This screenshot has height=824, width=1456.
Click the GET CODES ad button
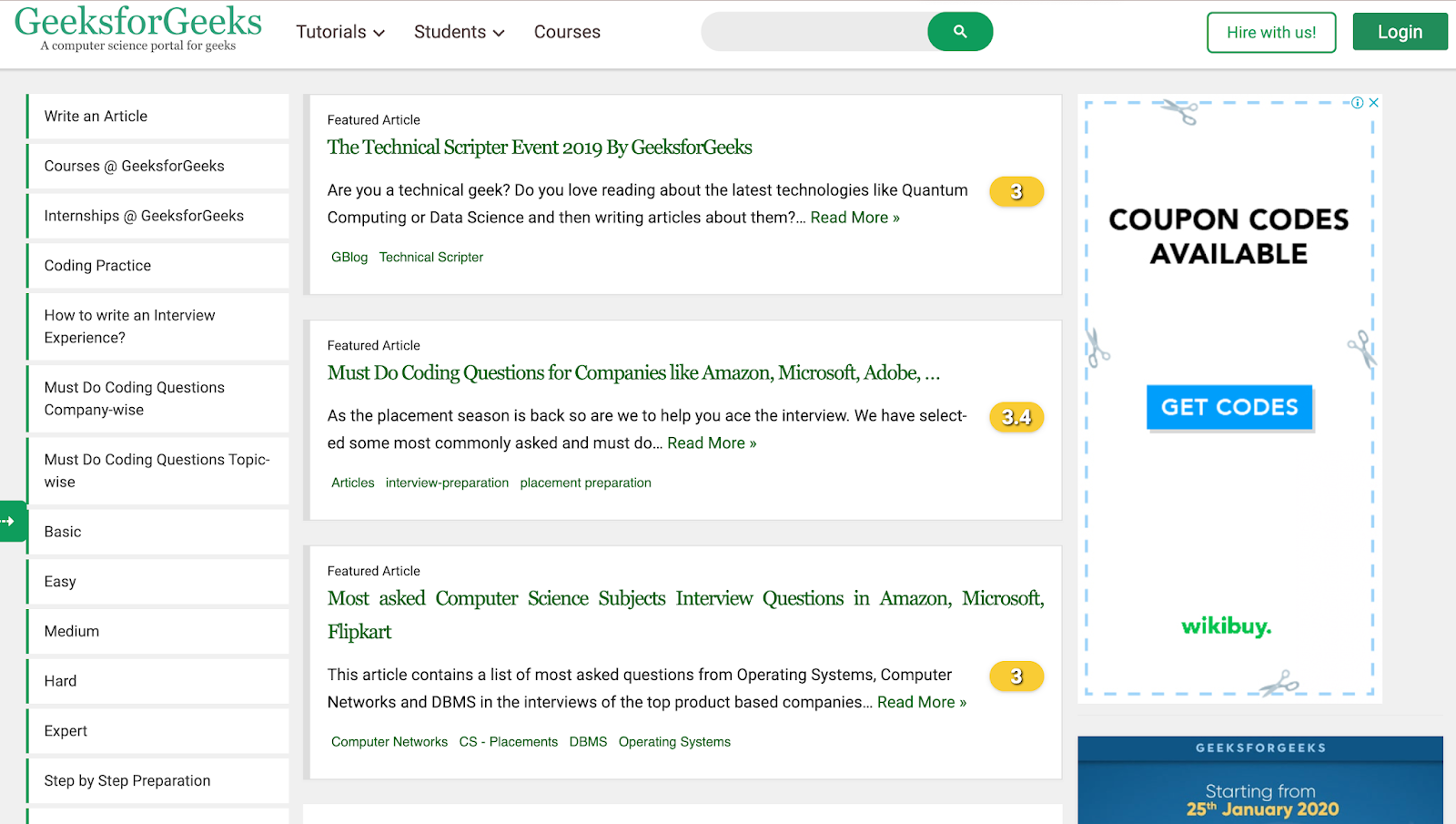pyautogui.click(x=1229, y=407)
